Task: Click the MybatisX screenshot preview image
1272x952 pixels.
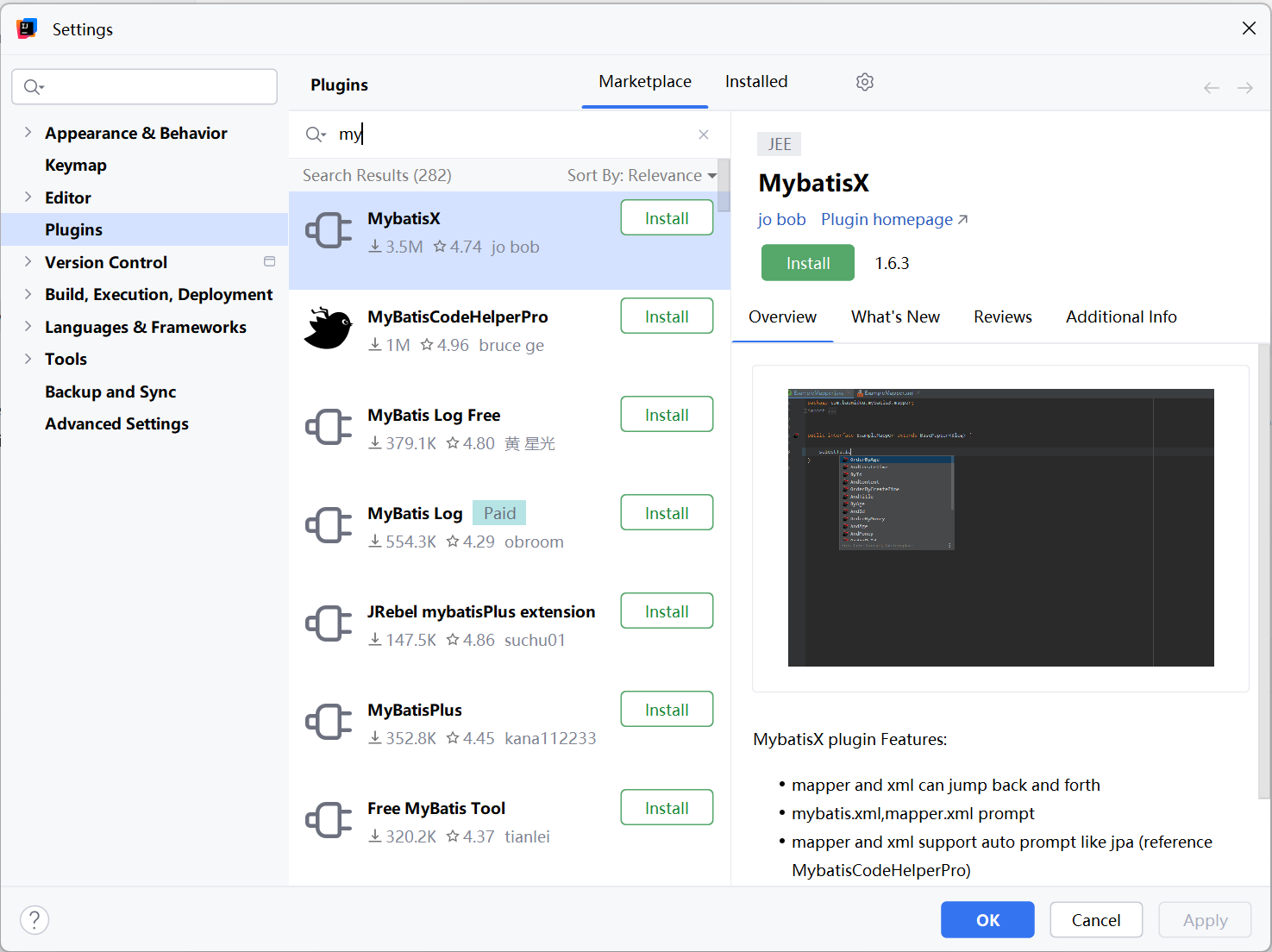Action: (1000, 528)
